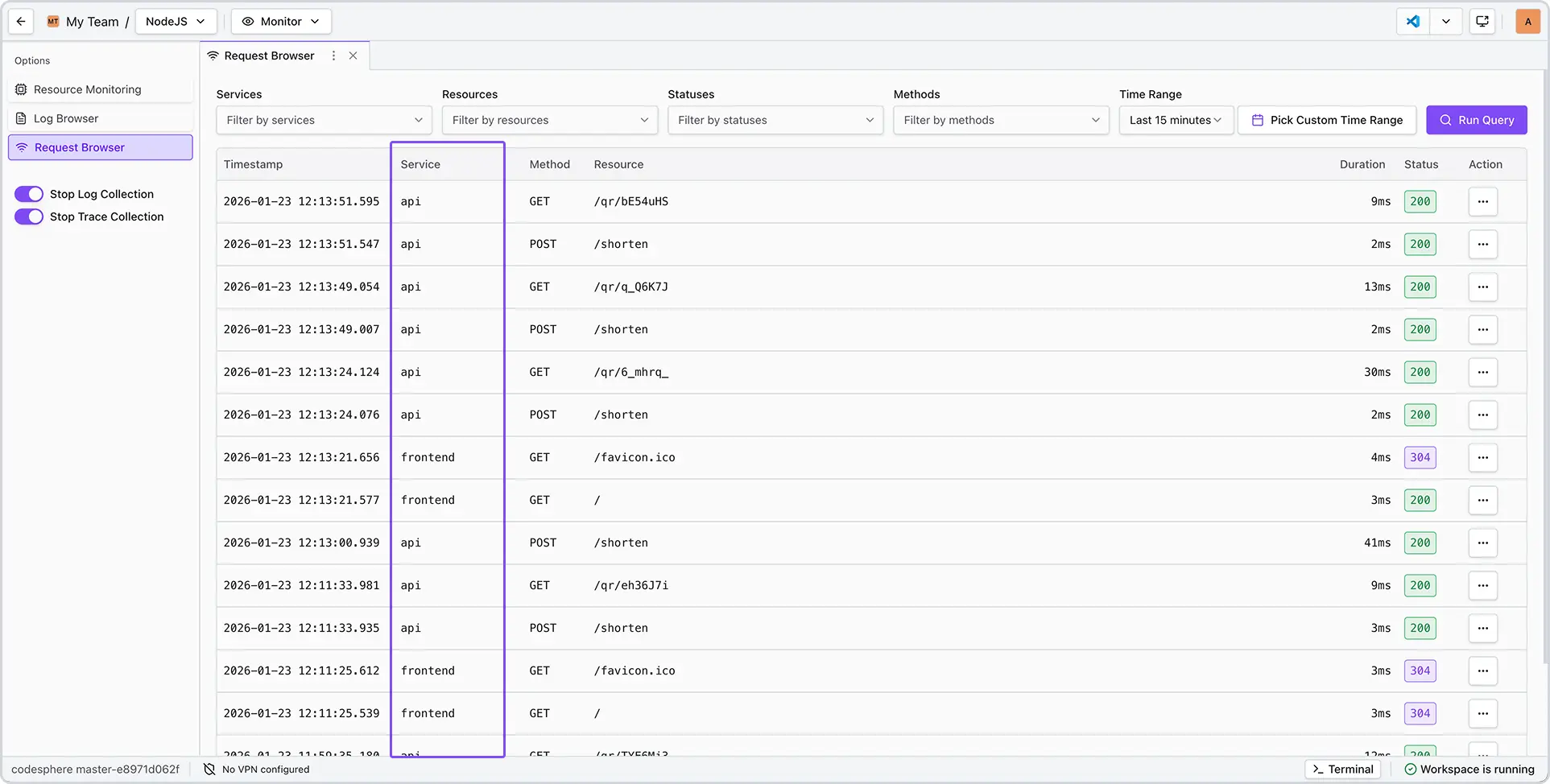
Task: Expand the Filter by services dropdown
Action: (324, 120)
